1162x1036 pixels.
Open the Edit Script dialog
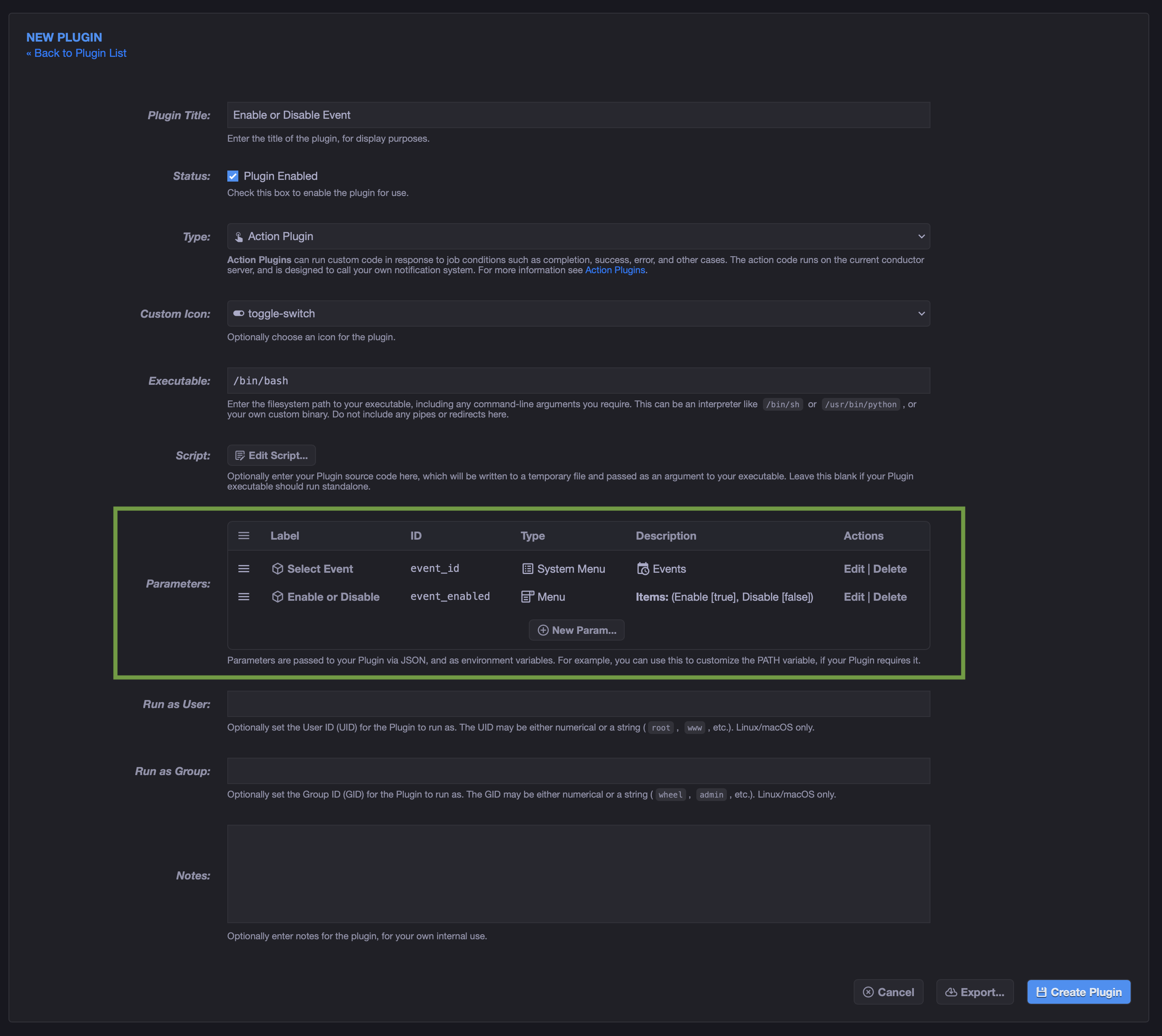tap(271, 455)
